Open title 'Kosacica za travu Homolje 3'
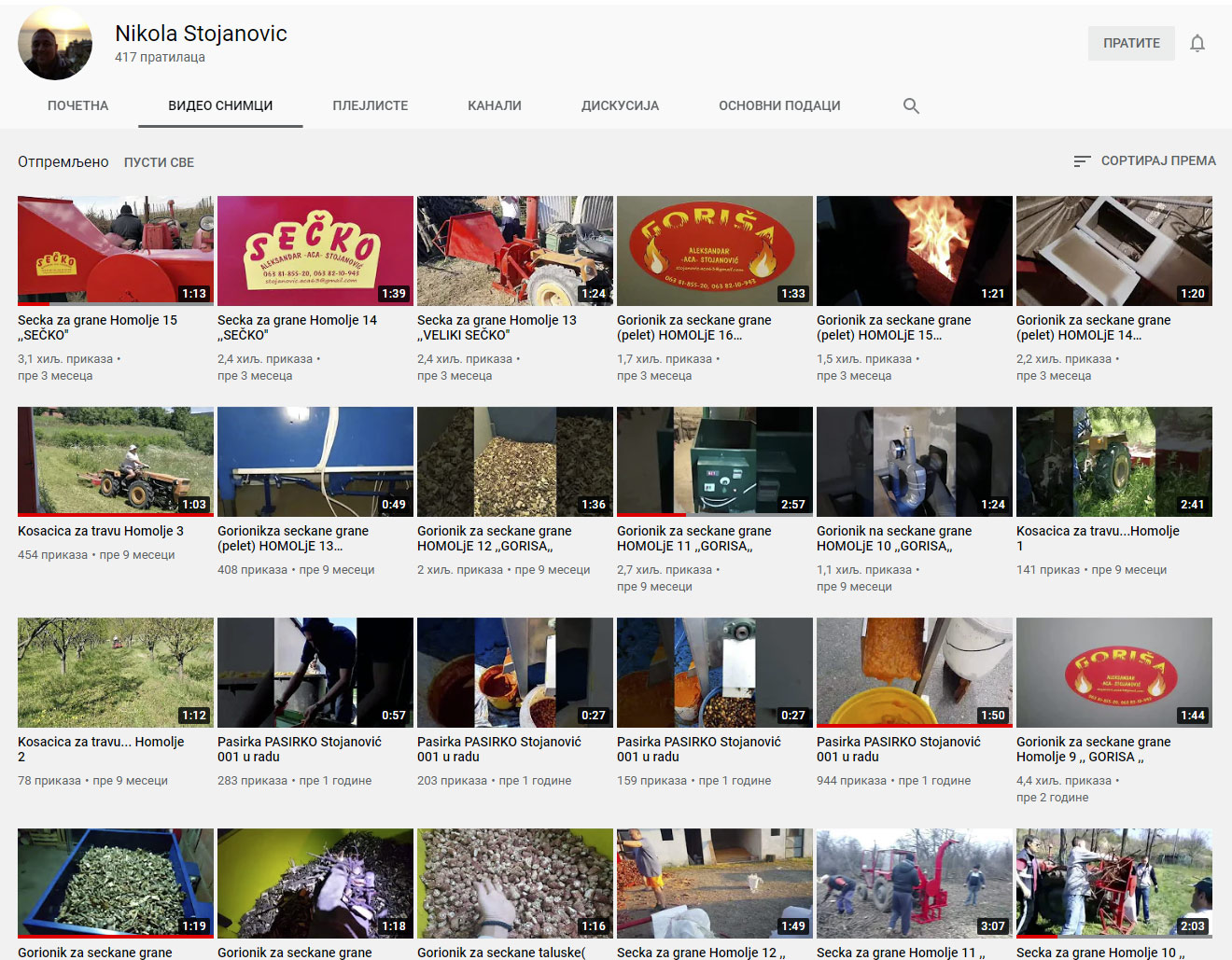The height and width of the screenshot is (960, 1232). (101, 531)
